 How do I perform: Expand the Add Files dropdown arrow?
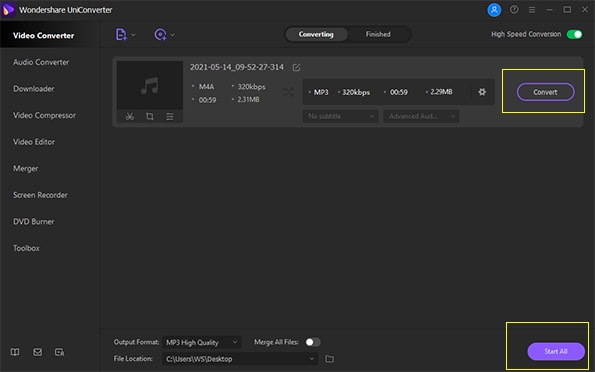coord(133,35)
